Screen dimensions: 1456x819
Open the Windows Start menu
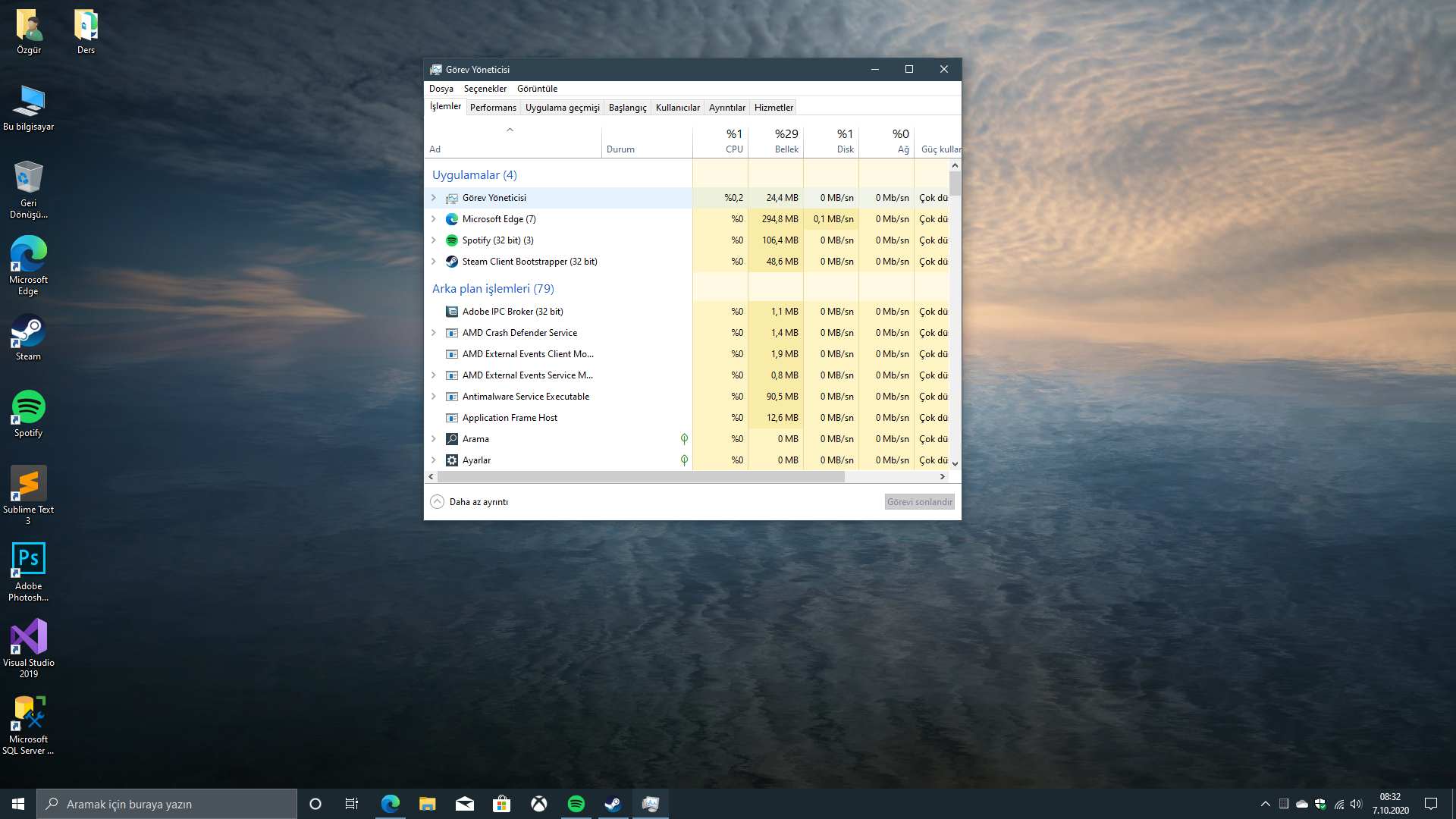pos(18,804)
